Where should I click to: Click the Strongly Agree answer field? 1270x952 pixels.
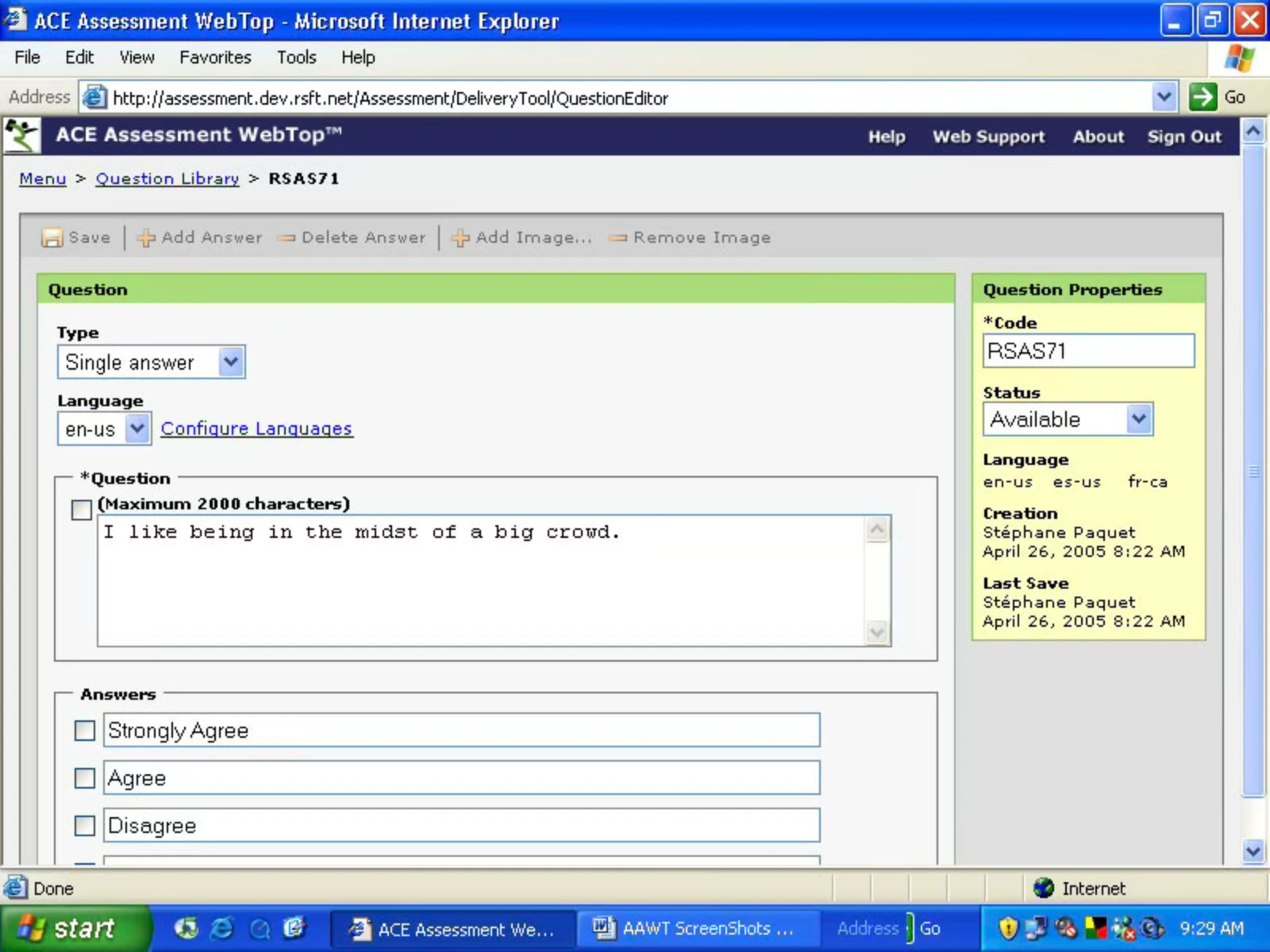[461, 730]
